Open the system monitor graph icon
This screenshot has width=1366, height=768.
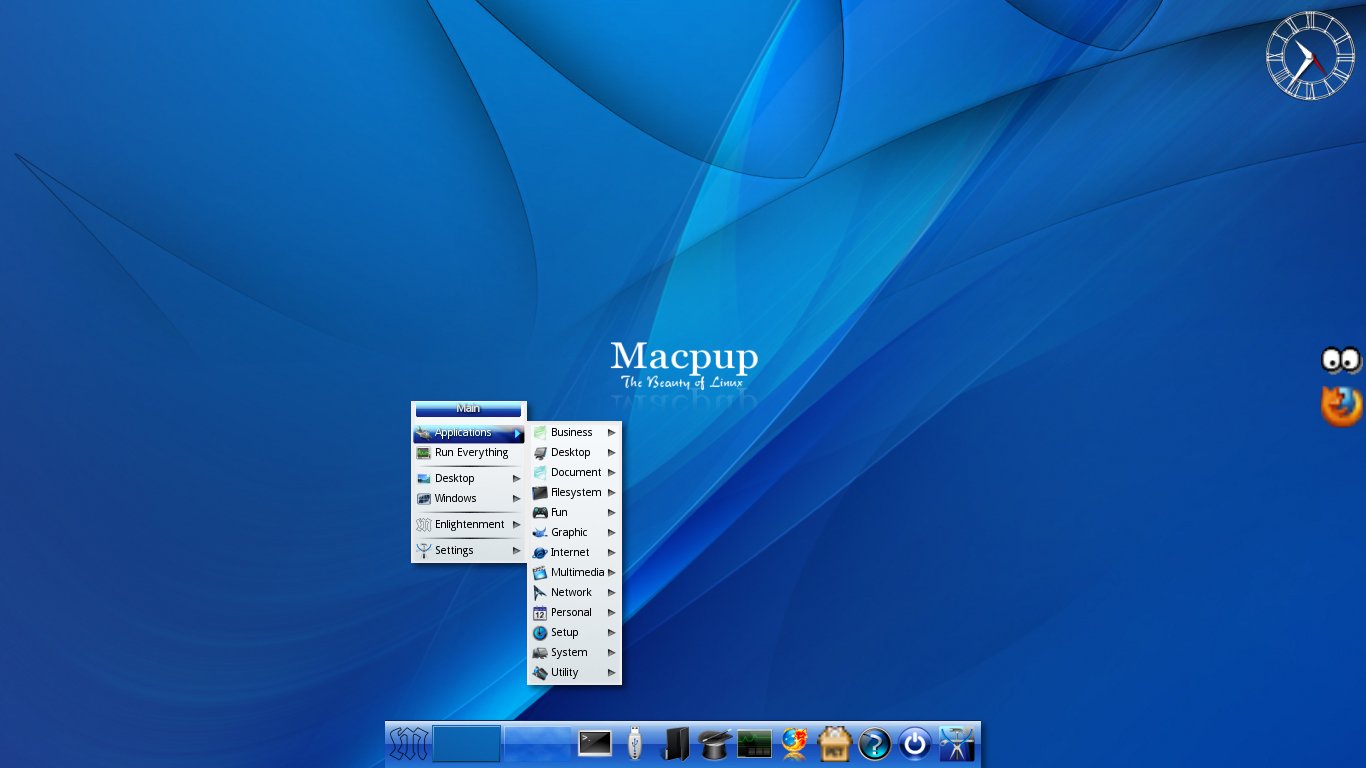(755, 744)
